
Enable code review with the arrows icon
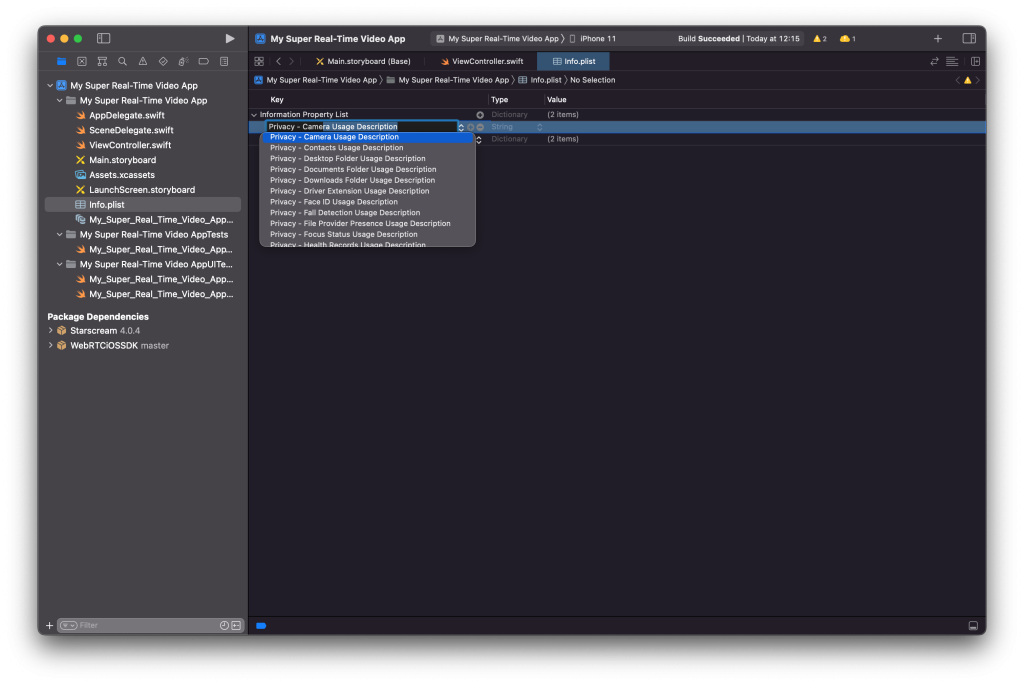pyautogui.click(x=935, y=61)
